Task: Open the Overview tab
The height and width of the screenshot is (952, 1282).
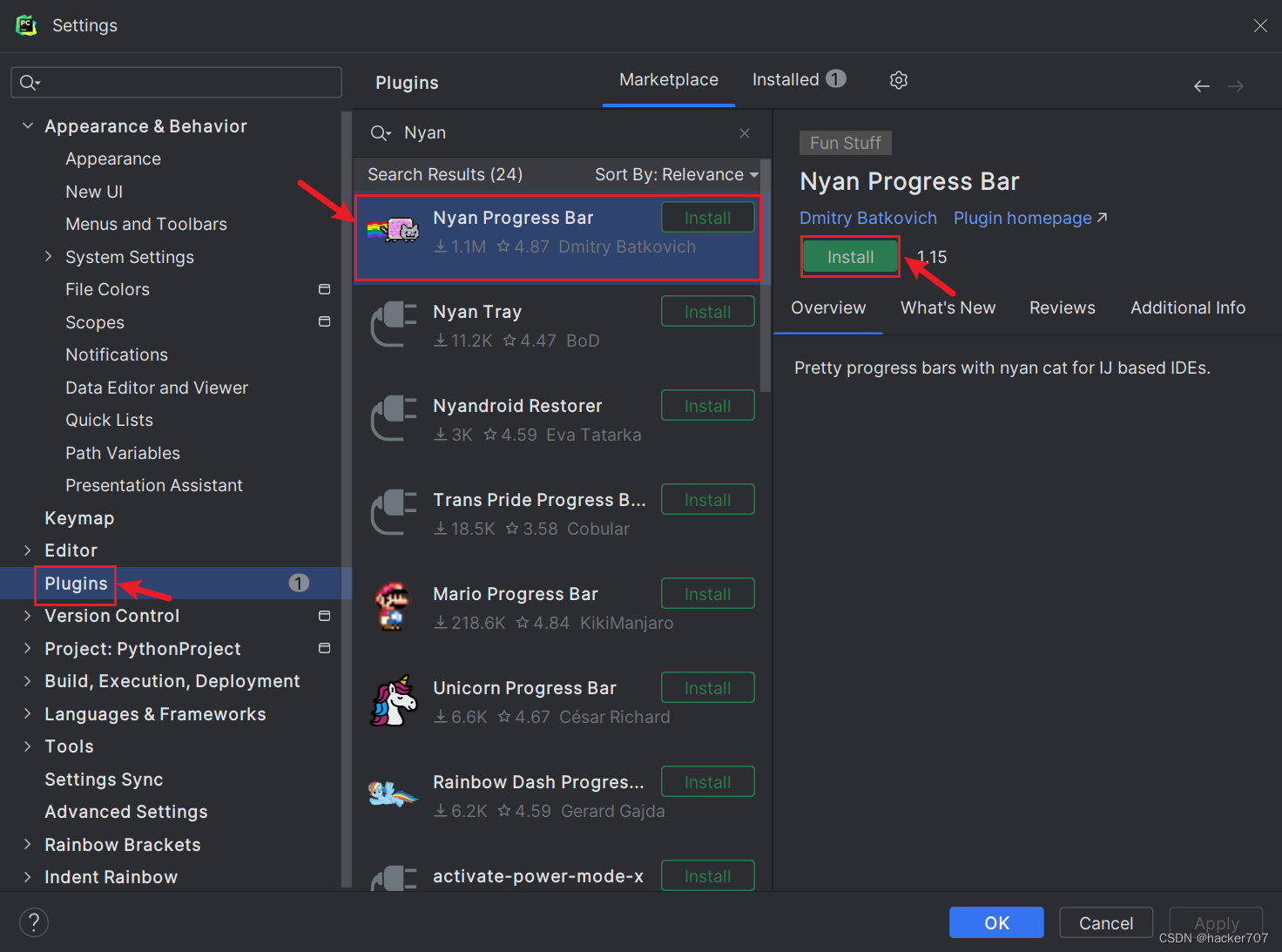Action: [x=828, y=308]
